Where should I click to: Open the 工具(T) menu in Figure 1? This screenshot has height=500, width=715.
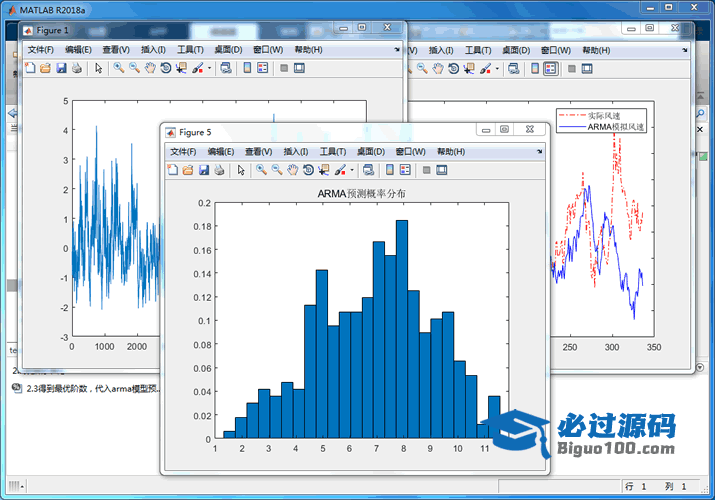(x=190, y=49)
